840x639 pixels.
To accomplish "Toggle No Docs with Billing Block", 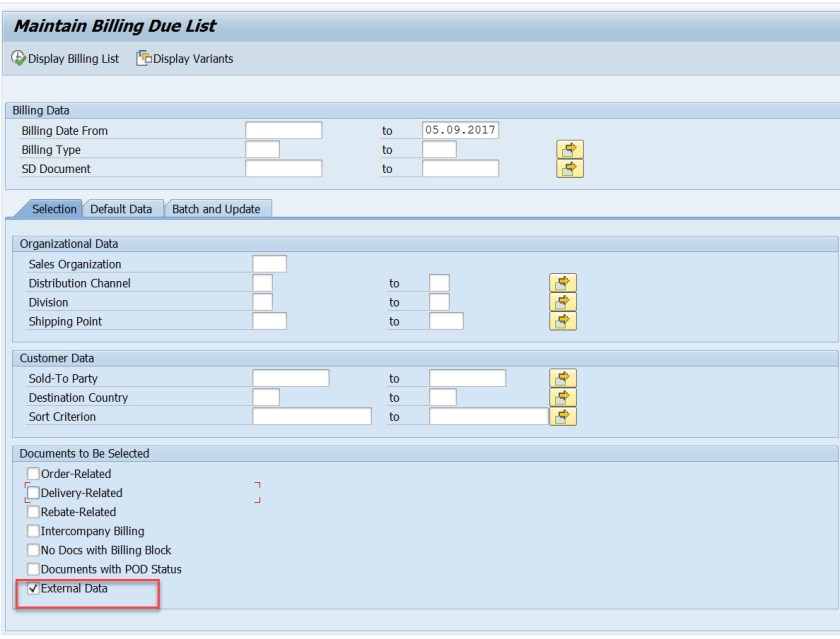I will 33,550.
